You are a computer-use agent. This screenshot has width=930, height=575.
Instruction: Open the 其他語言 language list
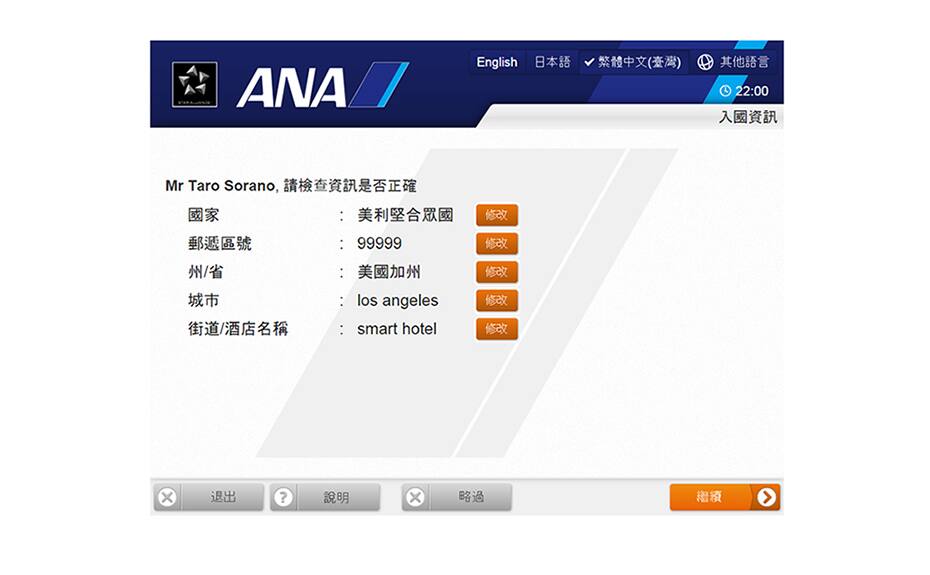click(745, 62)
